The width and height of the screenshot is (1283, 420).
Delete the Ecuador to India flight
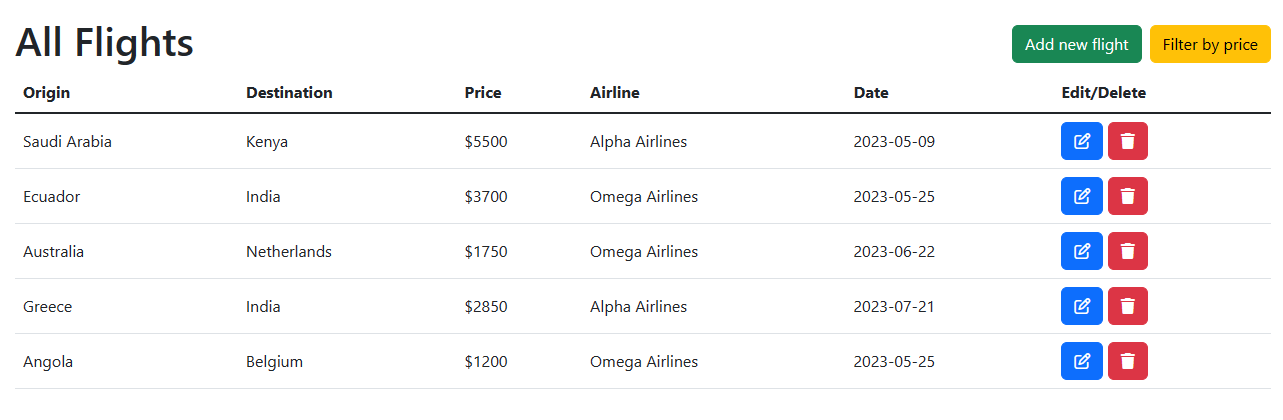click(1127, 196)
